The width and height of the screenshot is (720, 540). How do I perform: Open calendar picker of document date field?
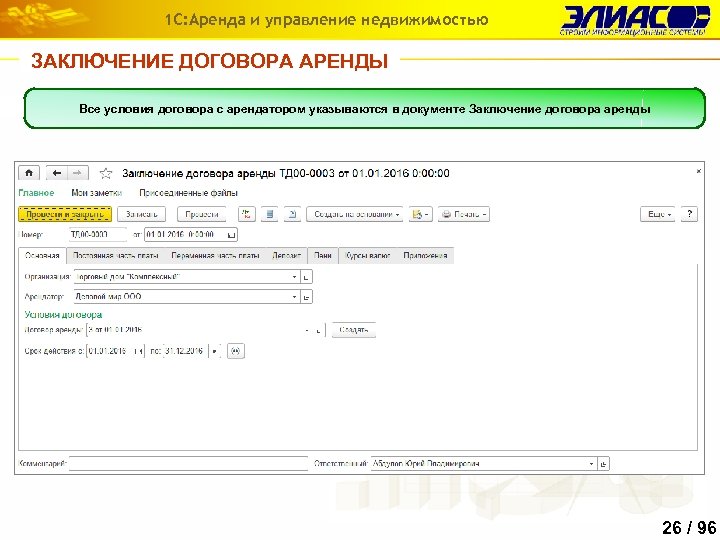[x=232, y=235]
